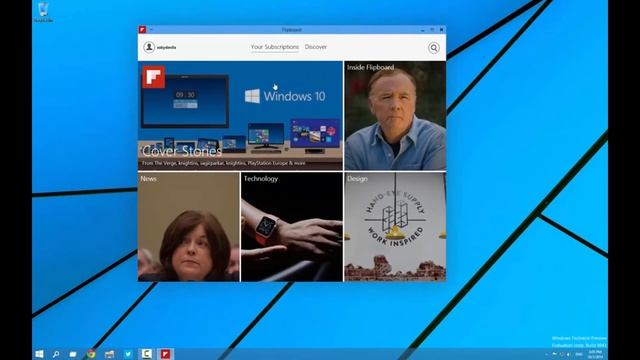Switch to the Your Subscriptions tab
640x360 pixels.
pyautogui.click(x=275, y=47)
